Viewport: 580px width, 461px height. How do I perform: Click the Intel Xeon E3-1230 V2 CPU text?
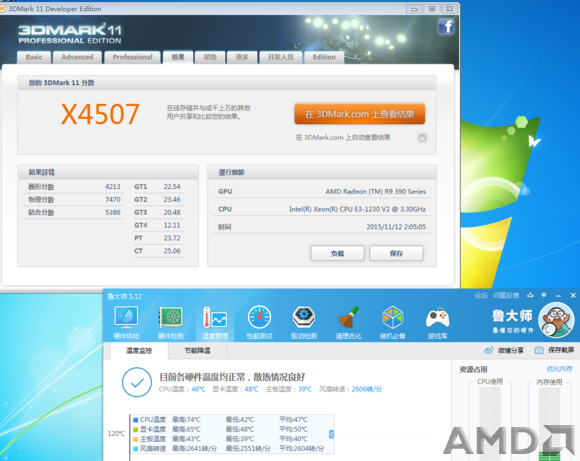click(357, 209)
